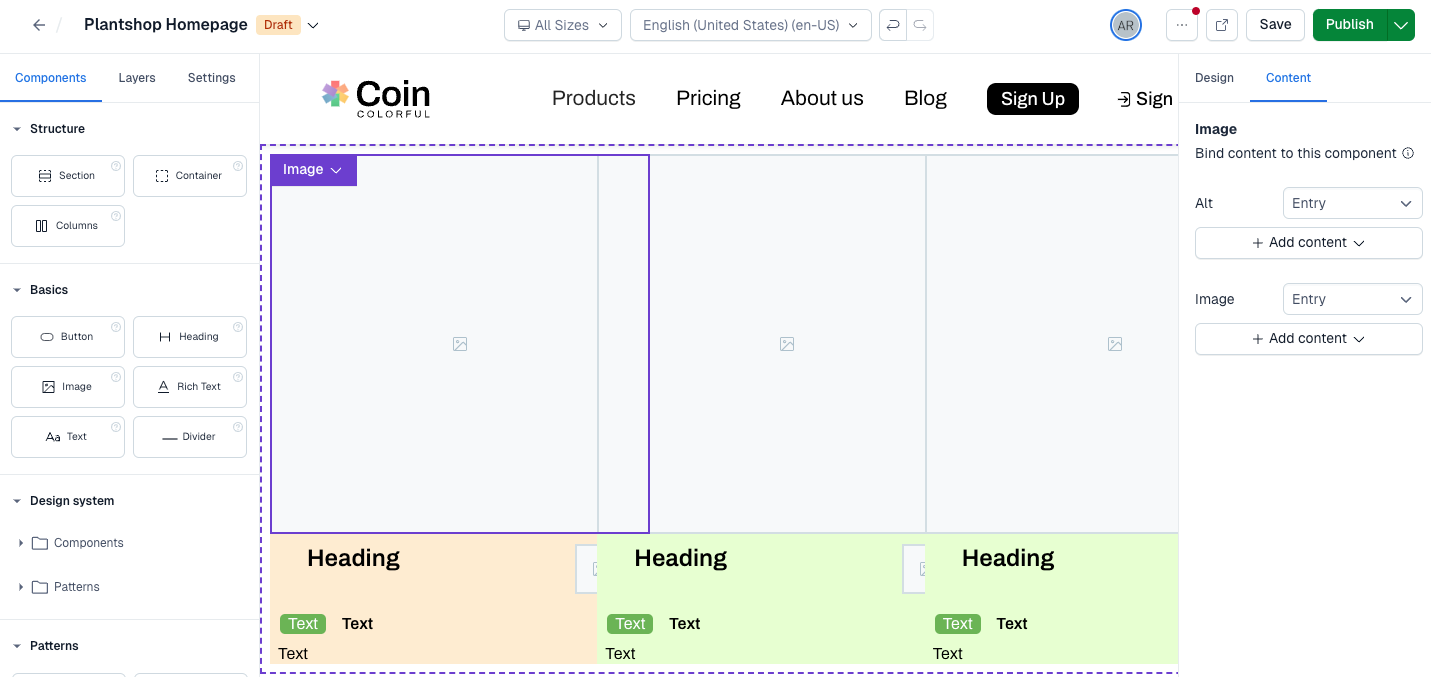Click the Publish button
The width and height of the screenshot is (1431, 677).
pyautogui.click(x=1350, y=25)
